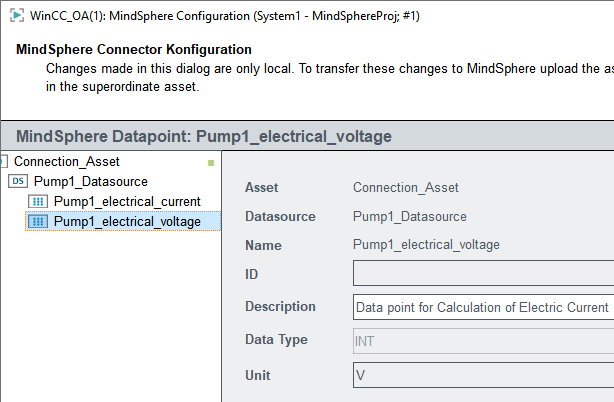Click the WinCC OA window icon in title bar
The image size is (614, 402).
pyautogui.click(x=17, y=16)
